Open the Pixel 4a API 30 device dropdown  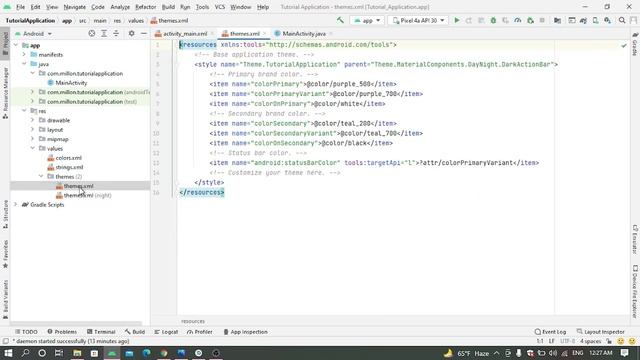click(x=418, y=20)
